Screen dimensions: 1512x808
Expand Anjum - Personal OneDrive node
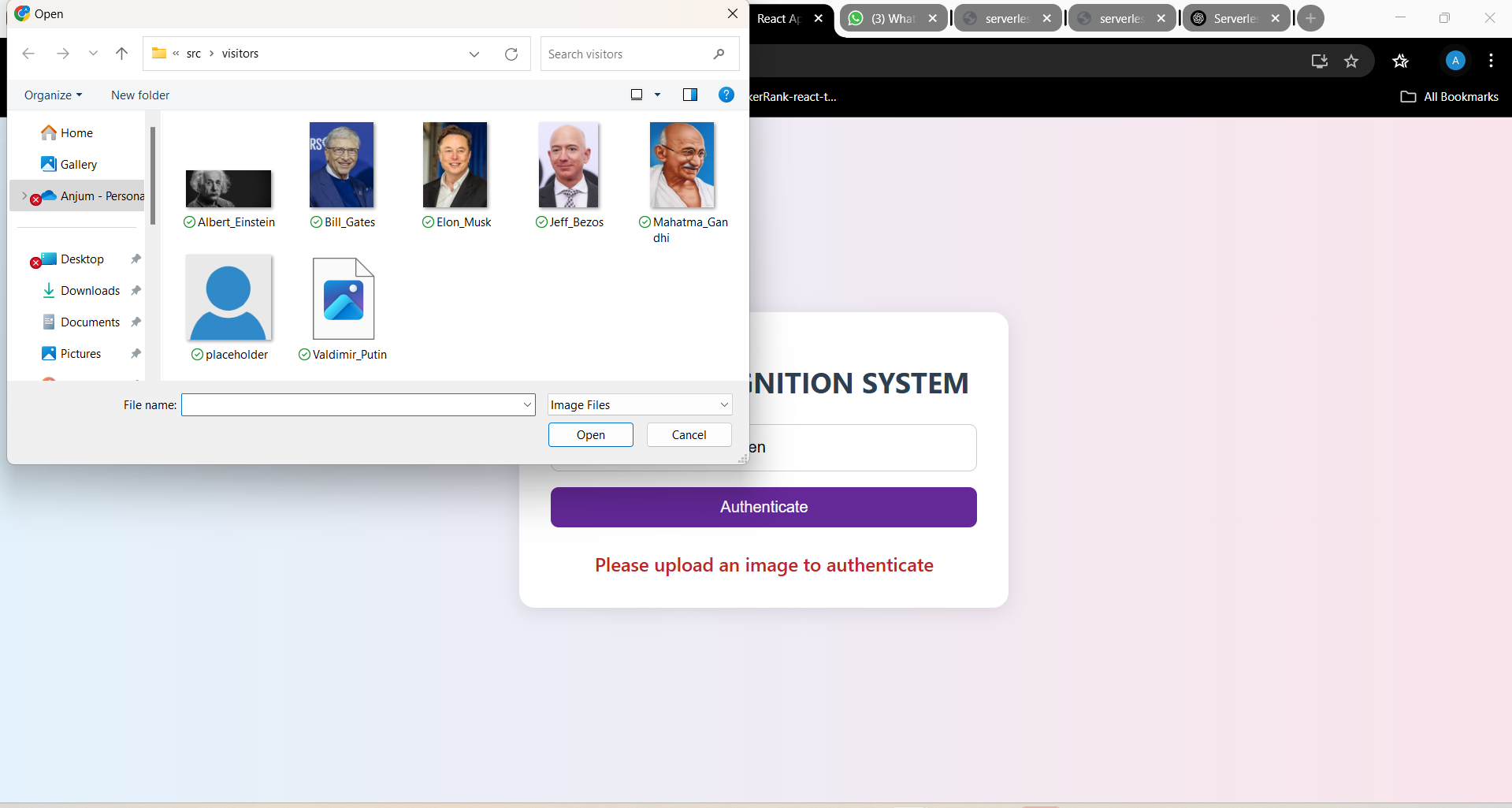(x=24, y=195)
